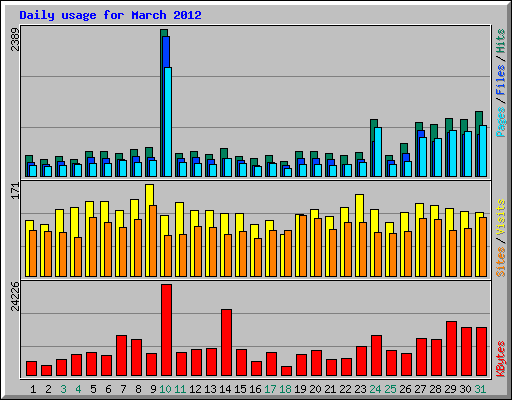Click the red KBytes bar for day 10
Image resolution: width=512 pixels, height=400 pixels.
point(167,330)
